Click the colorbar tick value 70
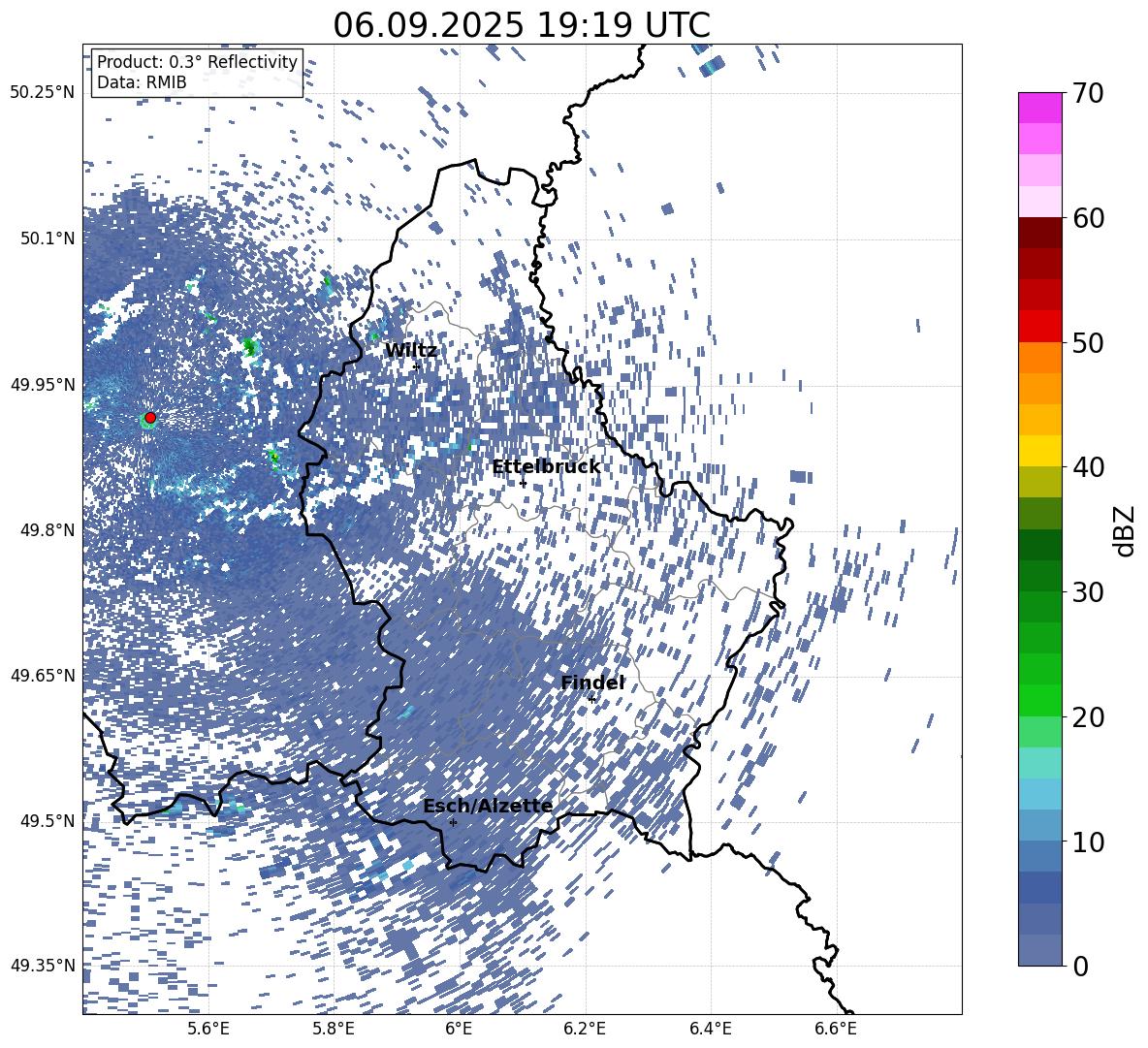Viewport: 1148px width, 1048px height. [1088, 93]
